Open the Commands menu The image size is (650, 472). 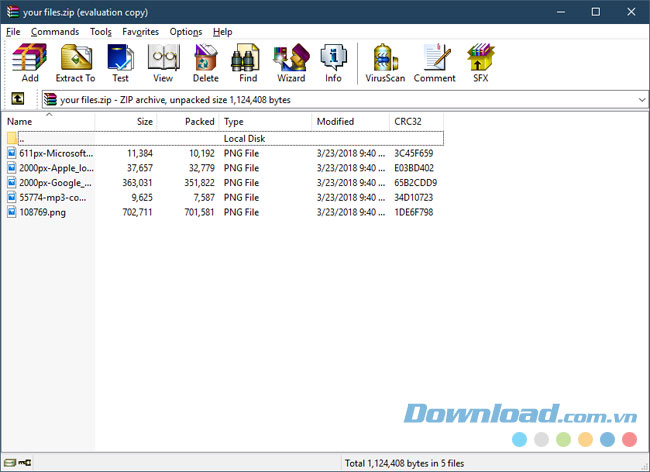(55, 32)
